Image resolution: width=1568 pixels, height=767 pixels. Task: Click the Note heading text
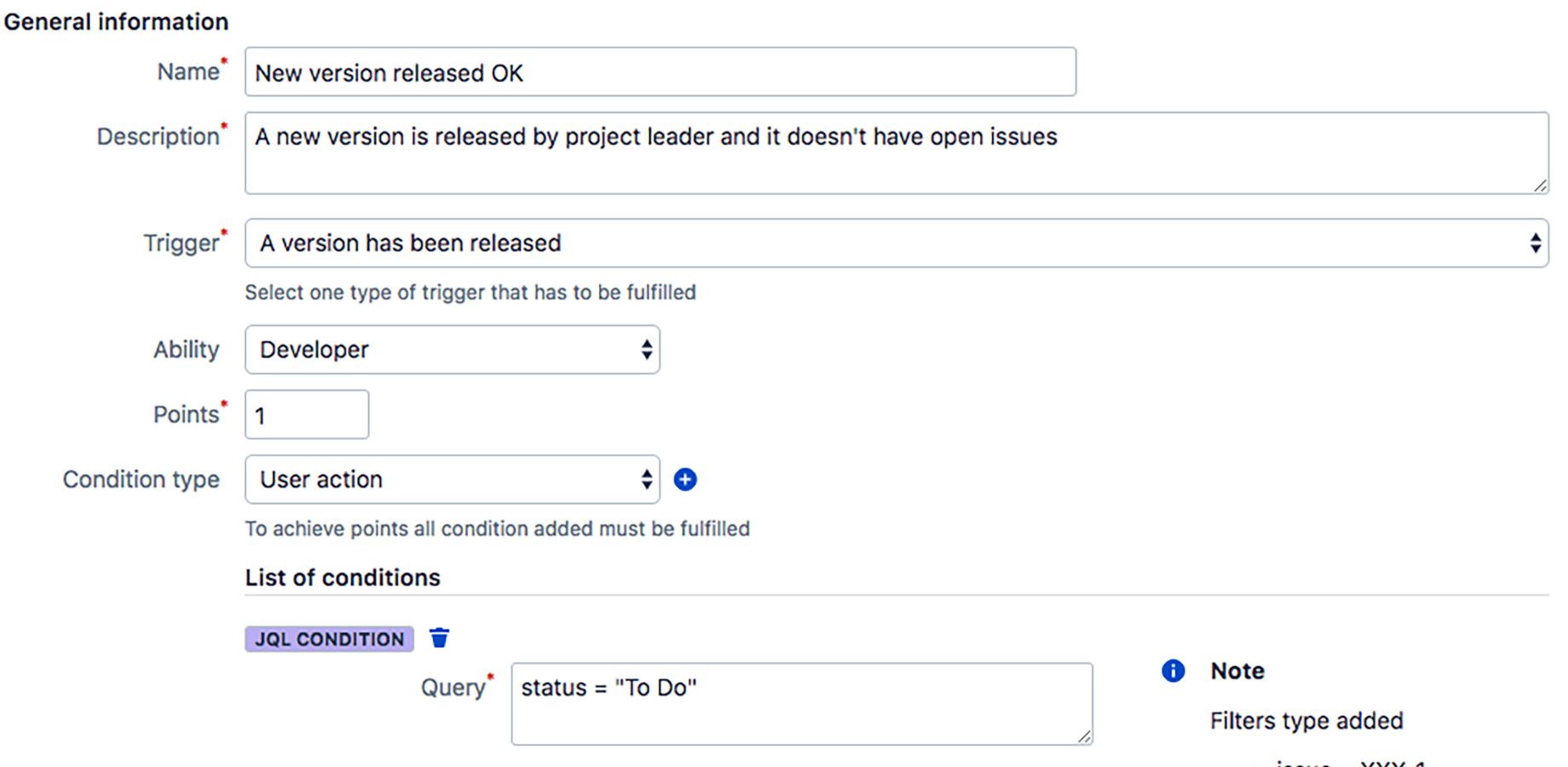click(x=1237, y=671)
